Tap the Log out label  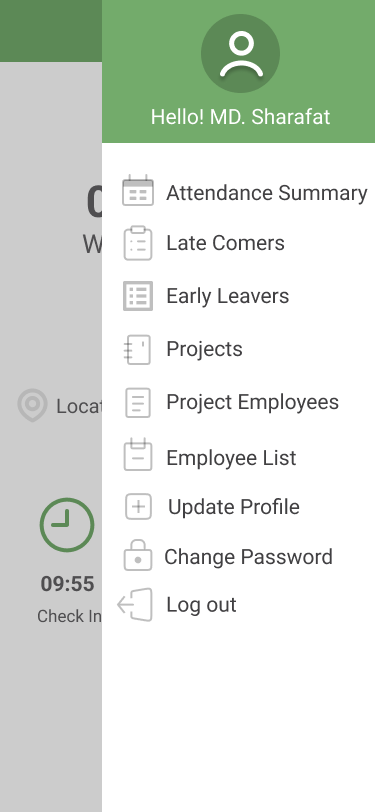(x=201, y=605)
